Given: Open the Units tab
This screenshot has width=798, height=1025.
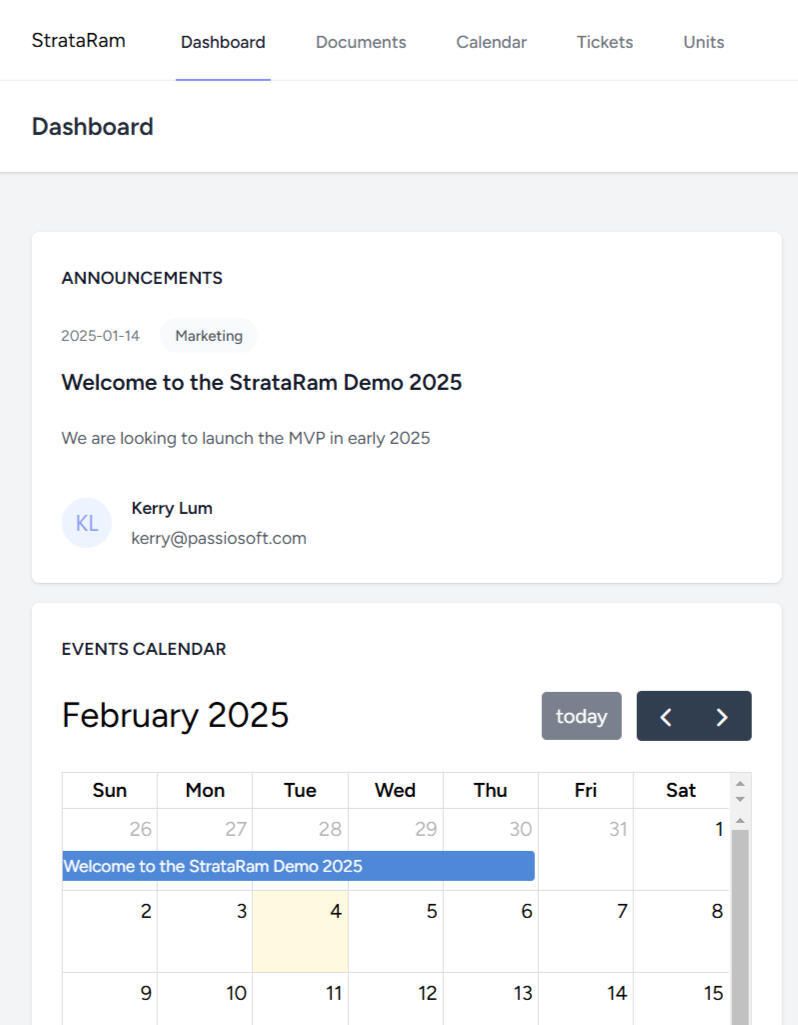Looking at the screenshot, I should pos(703,42).
